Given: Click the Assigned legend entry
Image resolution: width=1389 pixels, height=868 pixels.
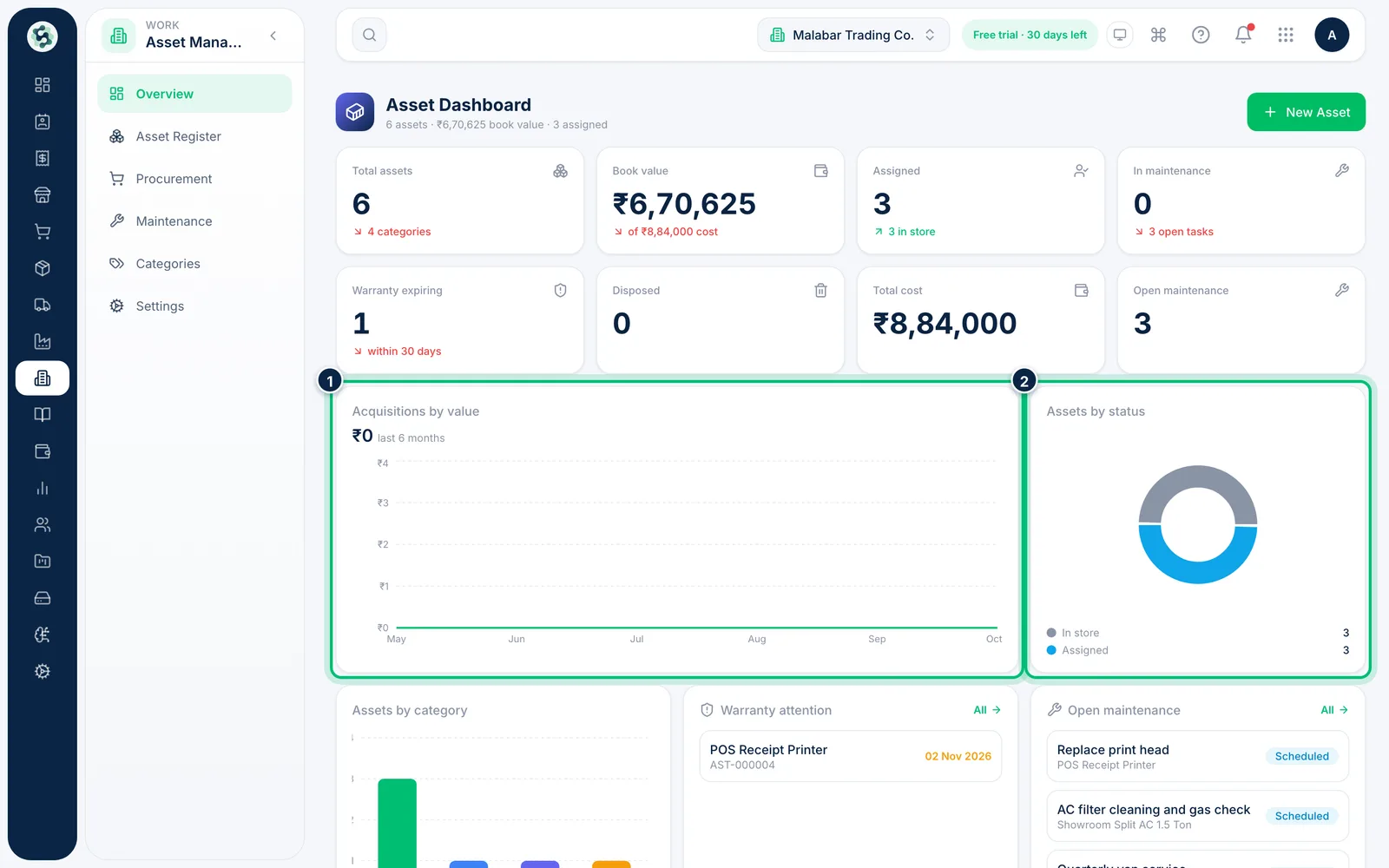Looking at the screenshot, I should click(1198, 650).
